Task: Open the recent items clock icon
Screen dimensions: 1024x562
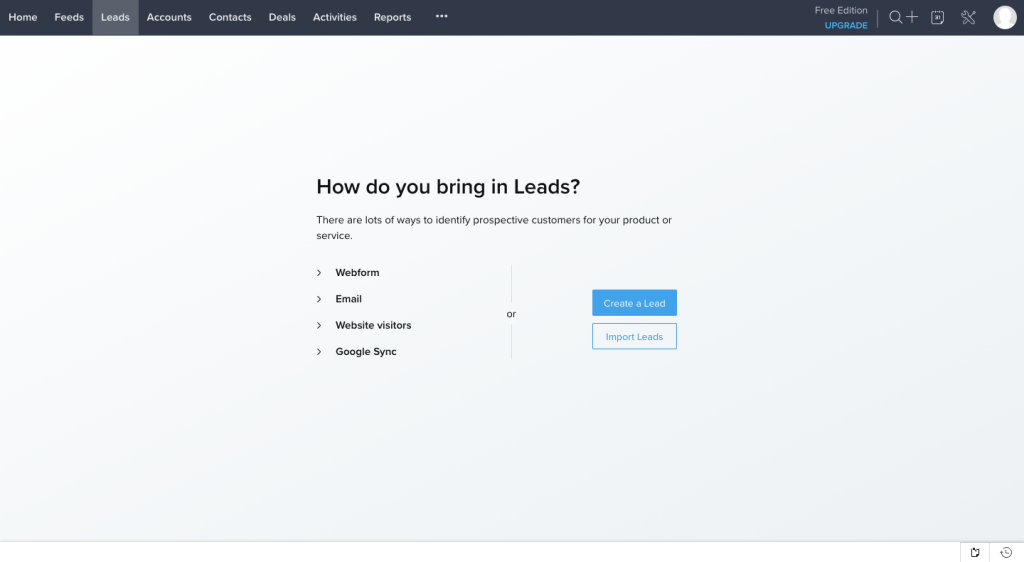Action: [x=1006, y=552]
